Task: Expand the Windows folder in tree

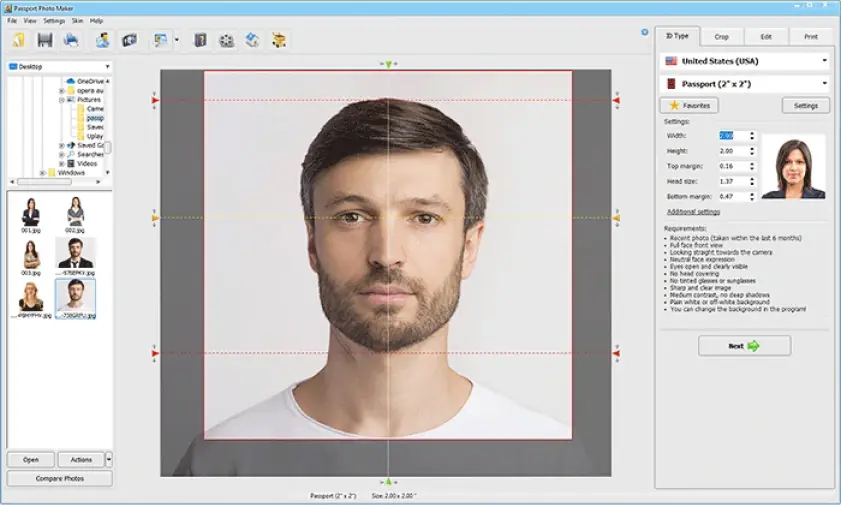Action: (42, 172)
